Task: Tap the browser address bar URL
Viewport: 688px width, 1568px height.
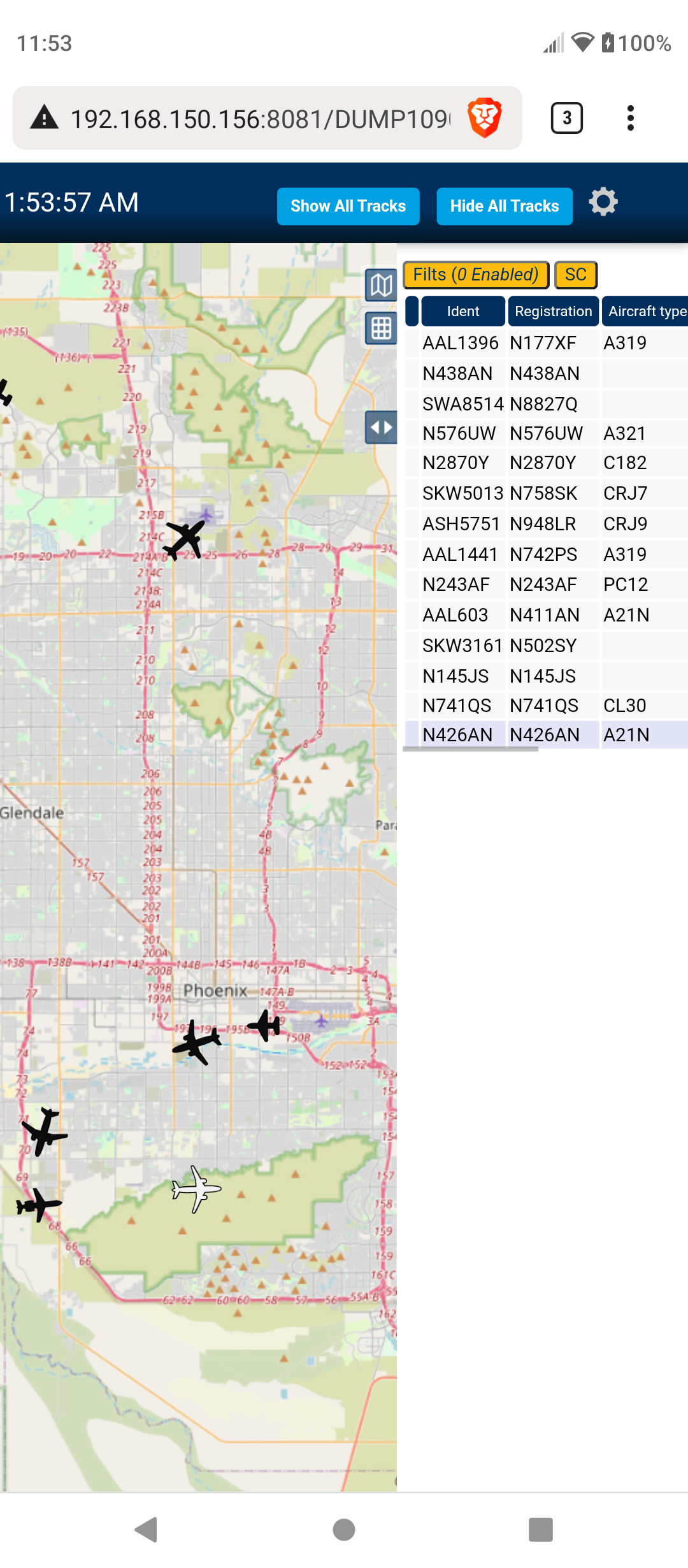Action: (x=261, y=119)
